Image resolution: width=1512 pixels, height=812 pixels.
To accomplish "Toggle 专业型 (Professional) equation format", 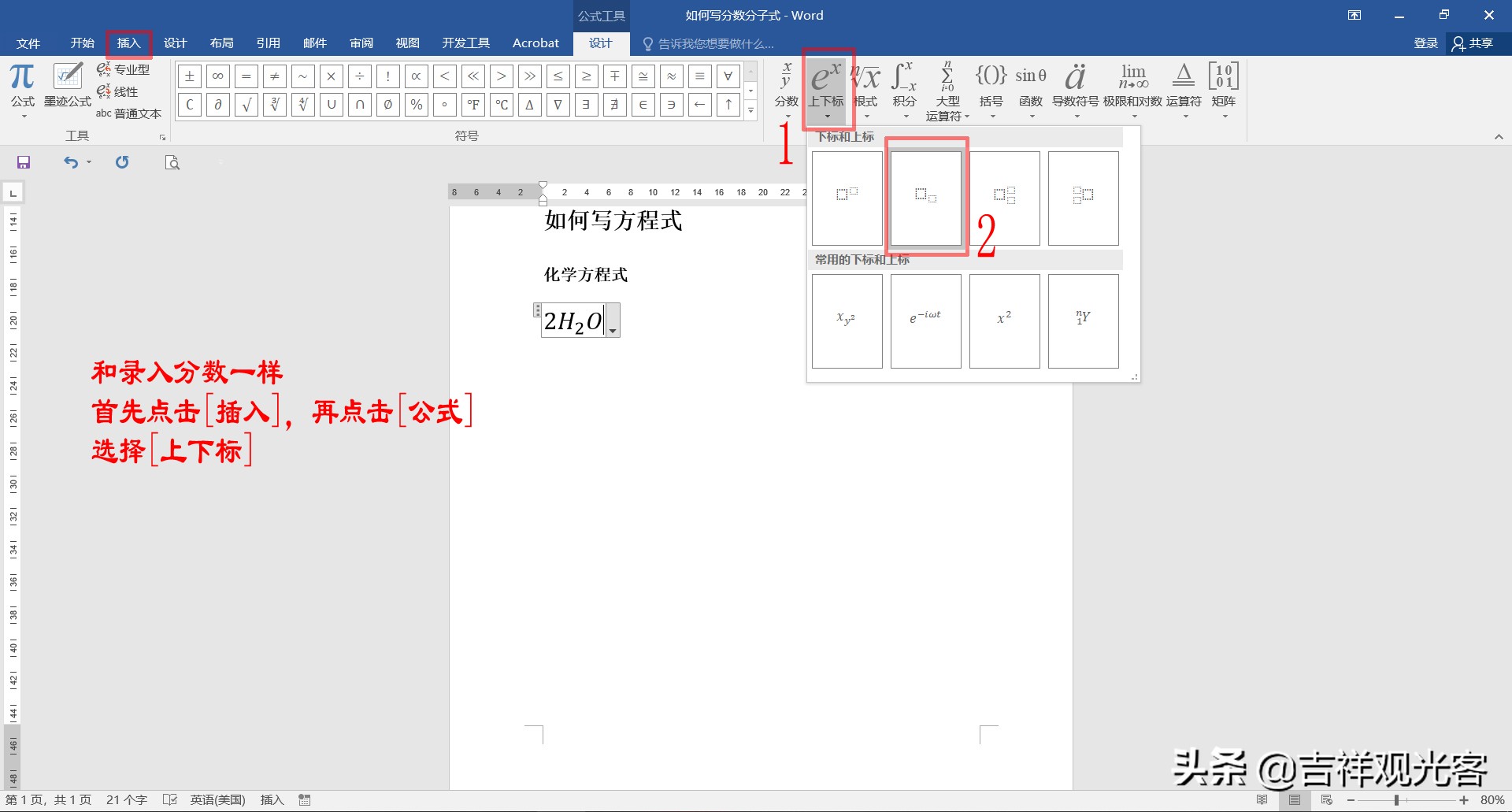I will [124, 69].
